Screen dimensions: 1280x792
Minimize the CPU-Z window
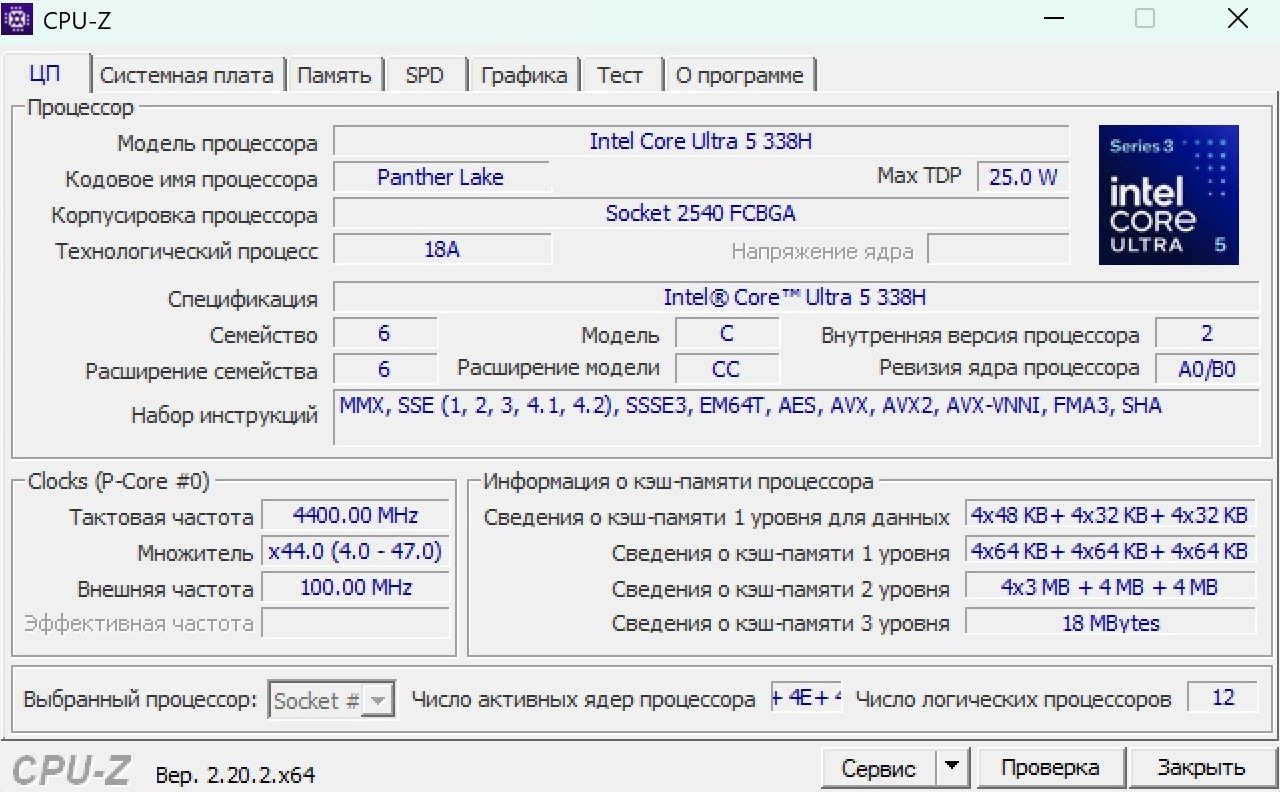(x=1056, y=19)
